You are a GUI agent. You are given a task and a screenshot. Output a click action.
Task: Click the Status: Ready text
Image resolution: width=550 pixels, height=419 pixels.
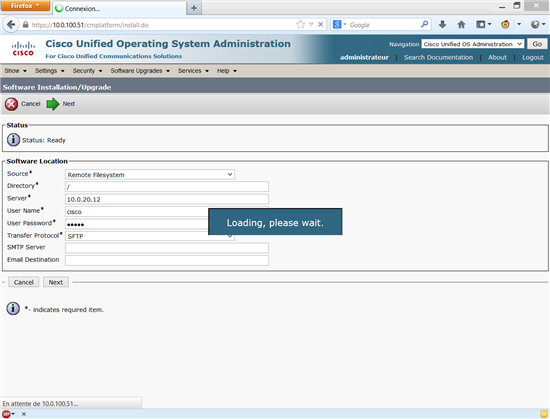click(x=44, y=140)
